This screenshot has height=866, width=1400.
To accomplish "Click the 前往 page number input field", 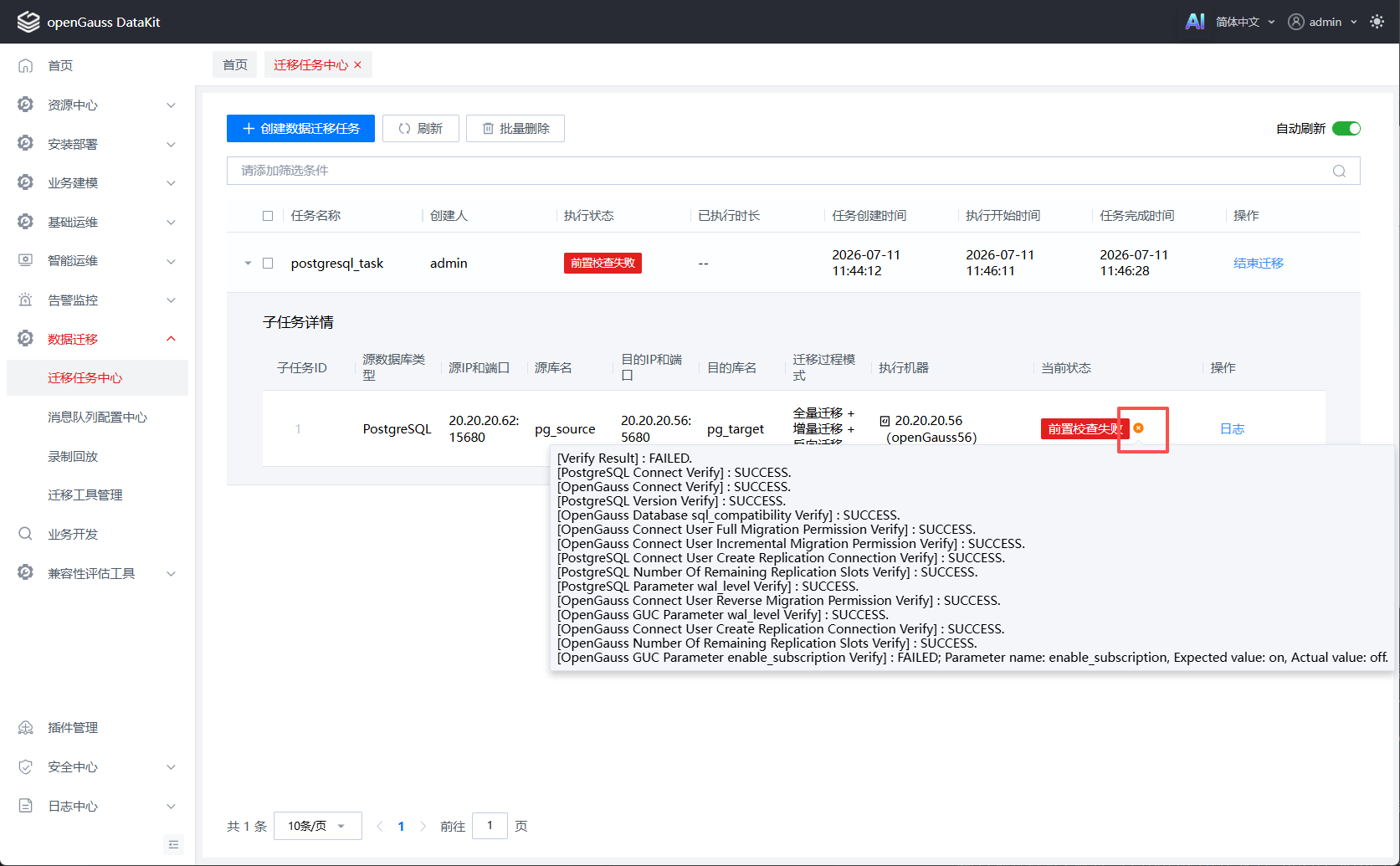I will pos(490,826).
